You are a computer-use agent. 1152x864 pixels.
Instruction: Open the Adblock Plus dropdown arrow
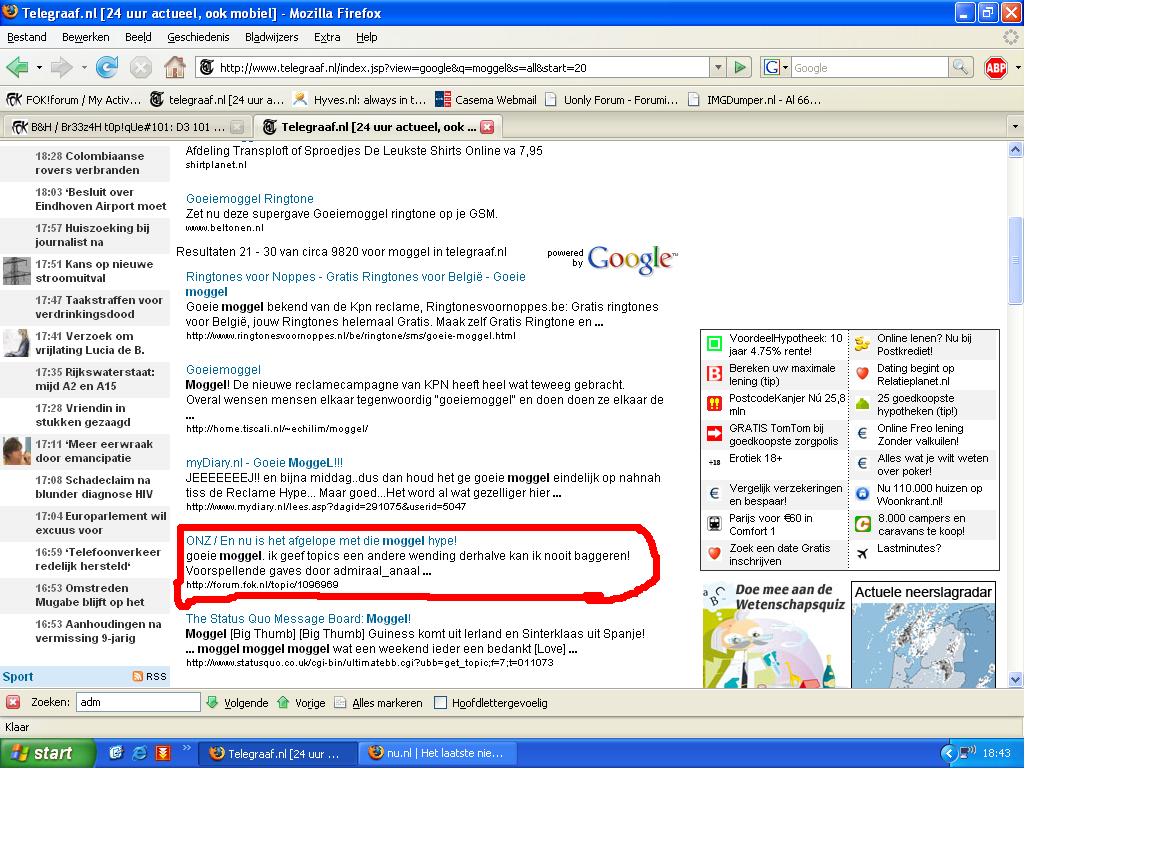(x=1018, y=68)
